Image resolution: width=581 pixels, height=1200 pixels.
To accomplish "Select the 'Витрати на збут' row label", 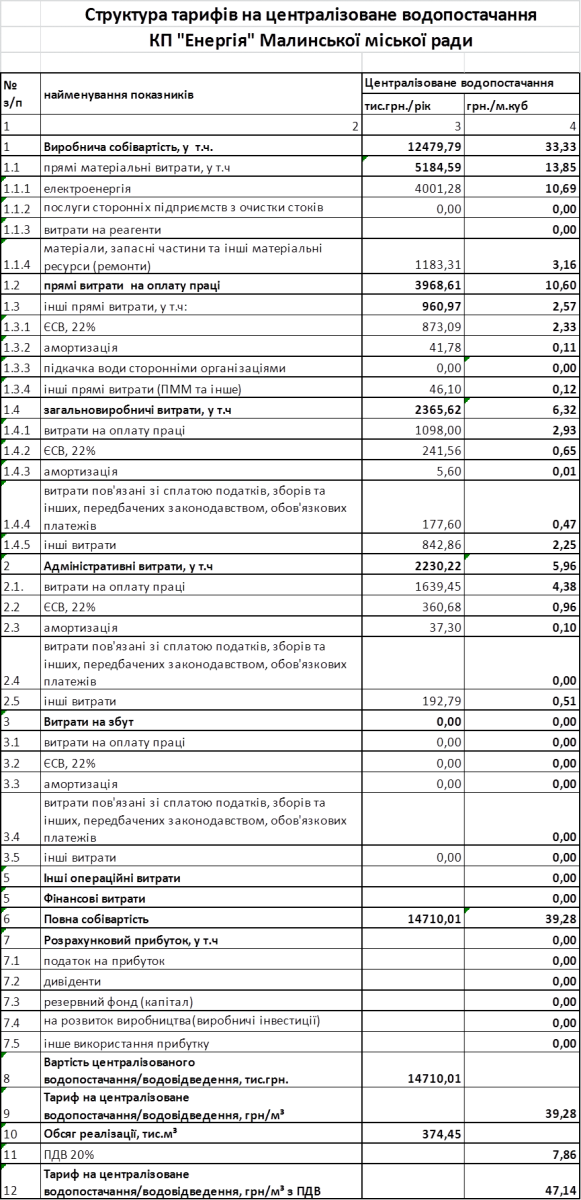I will tap(200, 721).
